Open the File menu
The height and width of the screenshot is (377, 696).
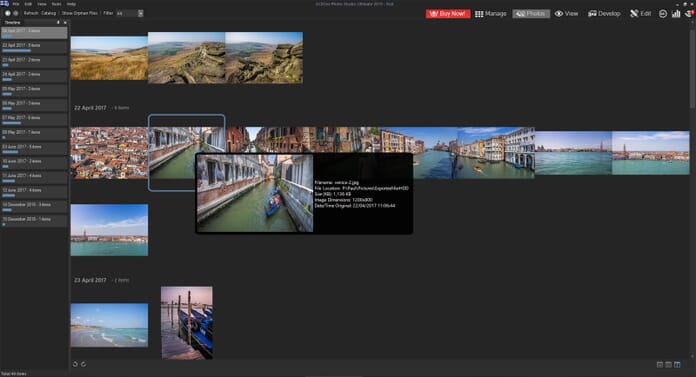coord(16,4)
